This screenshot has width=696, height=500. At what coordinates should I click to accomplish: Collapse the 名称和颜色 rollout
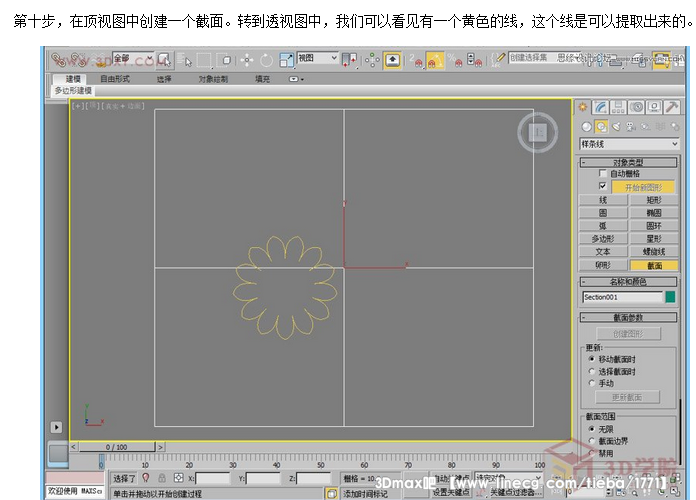tap(629, 282)
